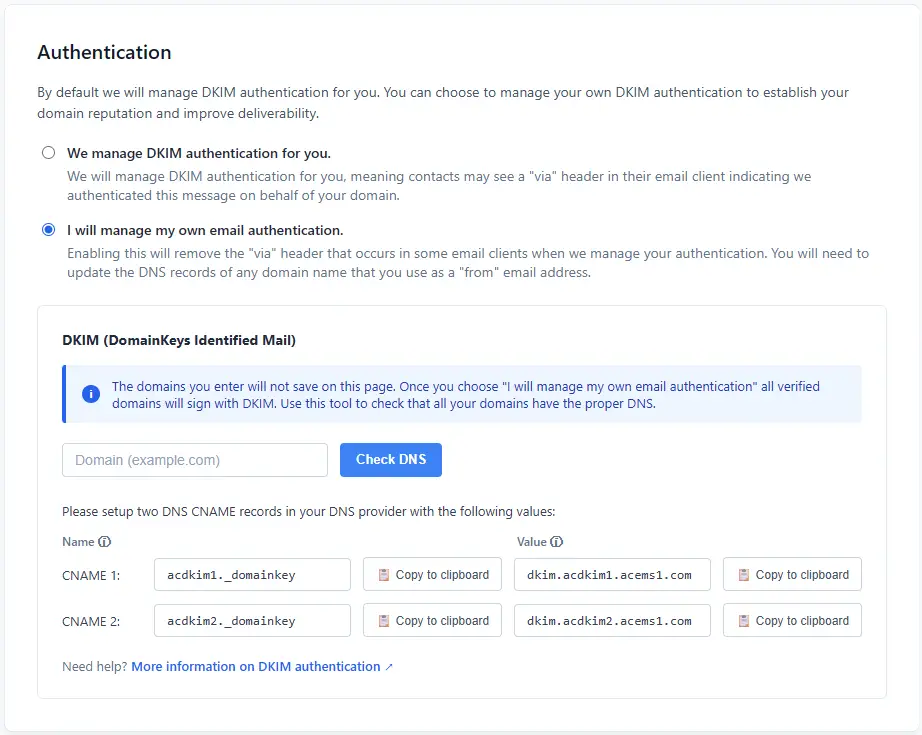This screenshot has height=735, width=922.
Task: Open More information on DKIM authentication link
Action: (x=256, y=667)
